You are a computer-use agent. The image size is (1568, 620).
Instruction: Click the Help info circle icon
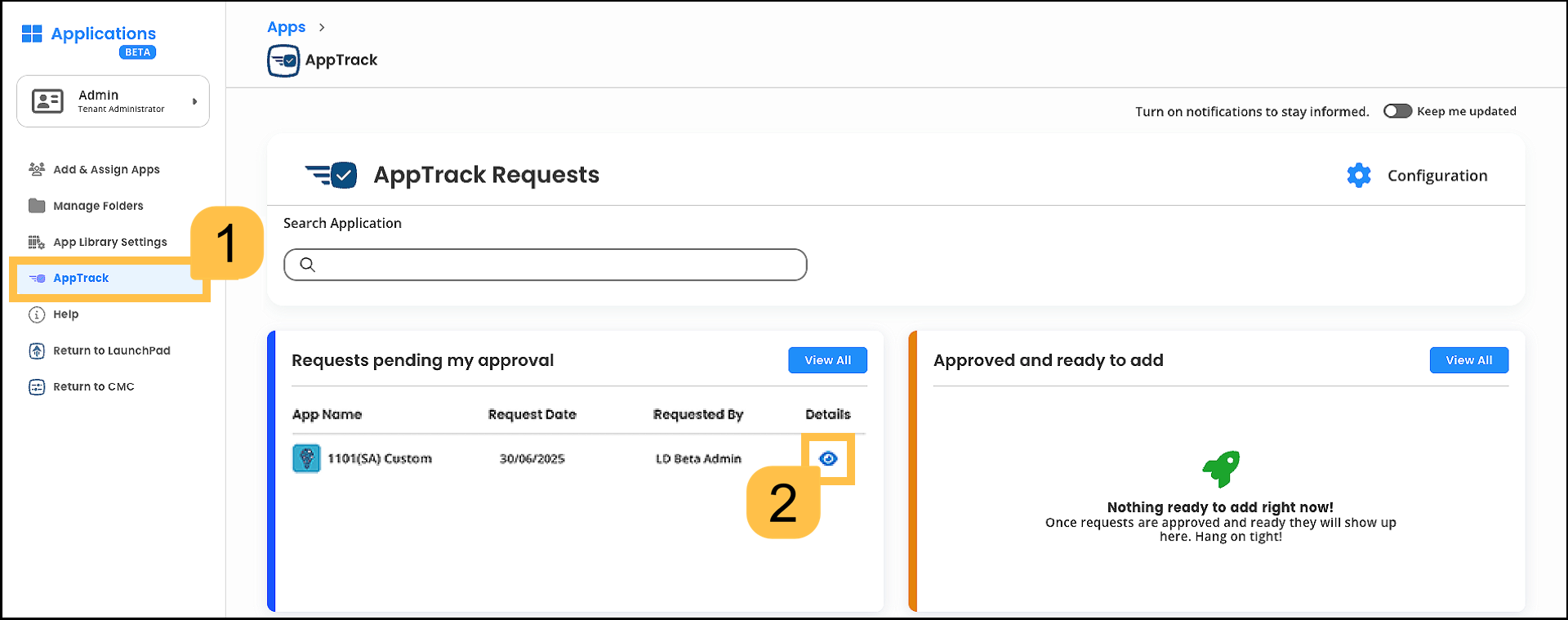[37, 314]
